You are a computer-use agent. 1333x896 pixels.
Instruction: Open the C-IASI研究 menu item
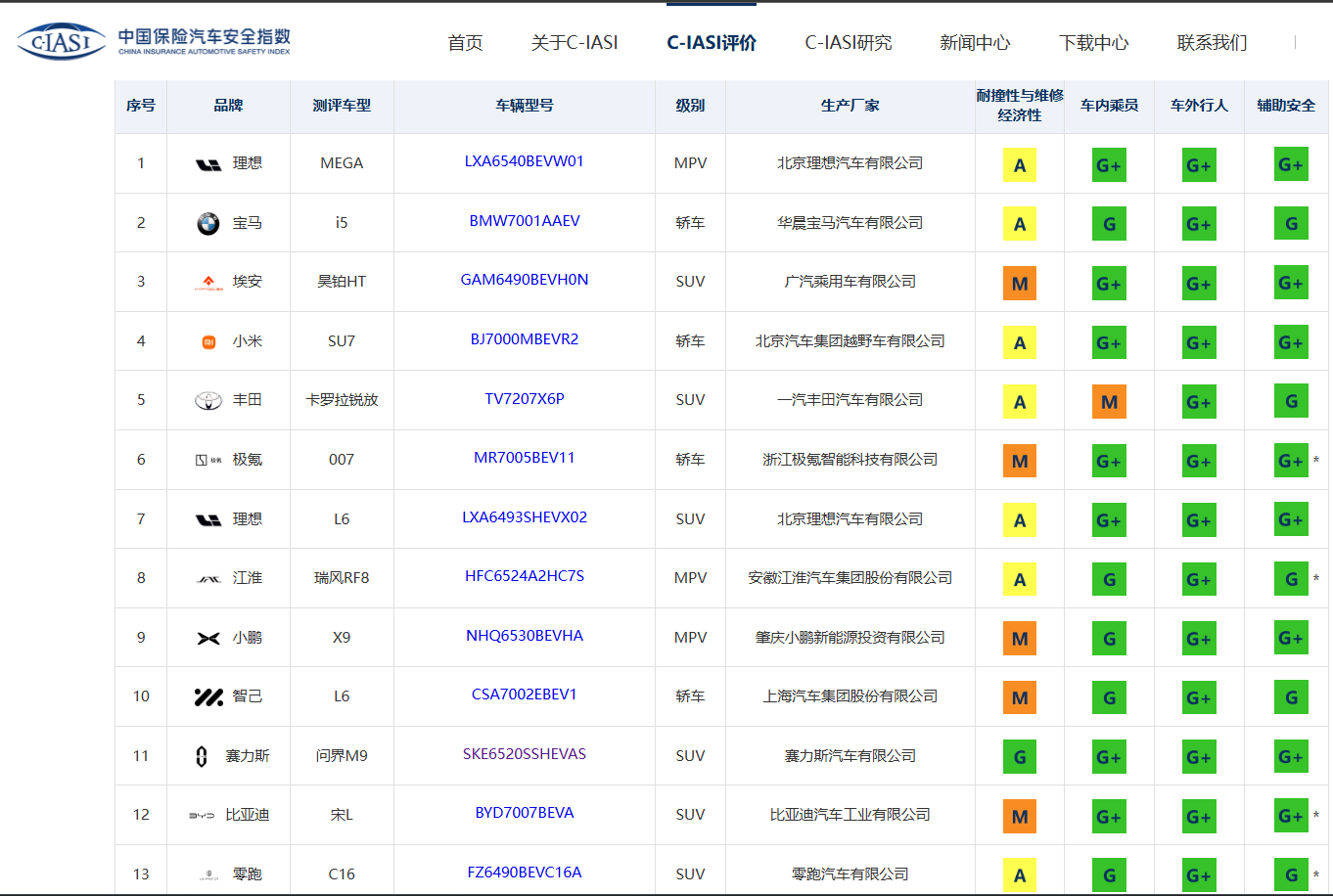click(x=849, y=43)
